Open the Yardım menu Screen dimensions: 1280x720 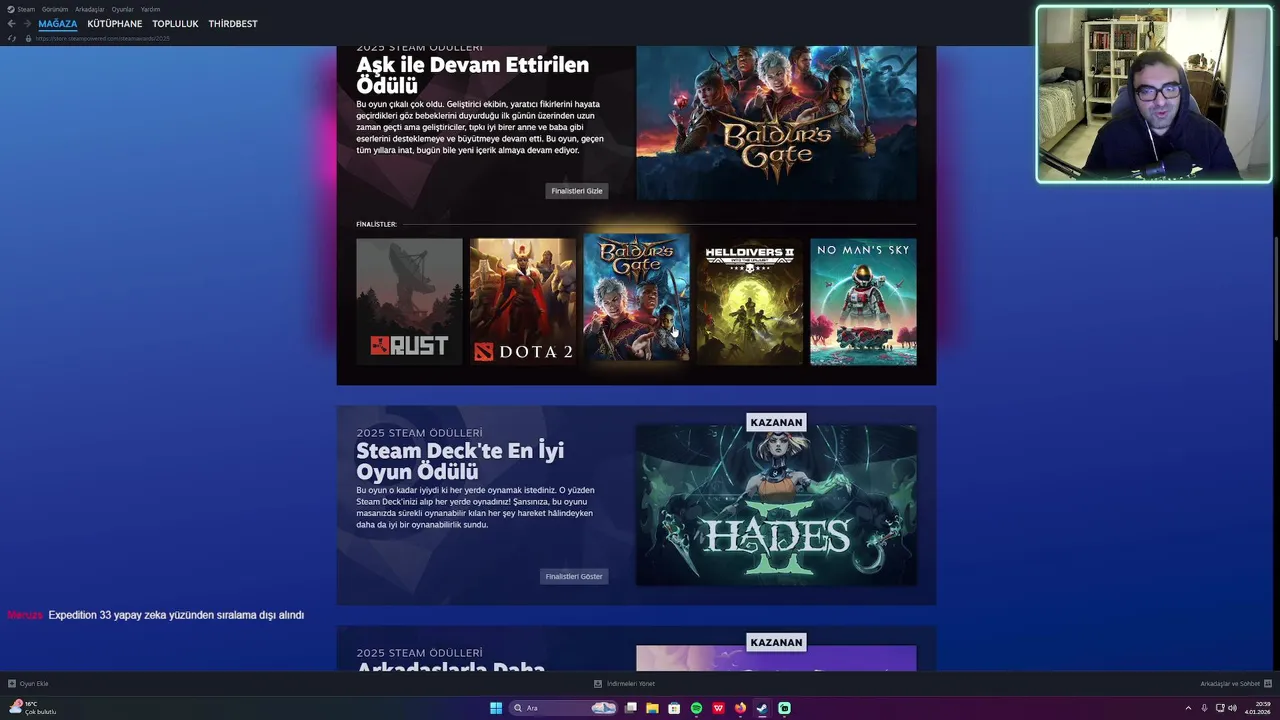pos(150,9)
